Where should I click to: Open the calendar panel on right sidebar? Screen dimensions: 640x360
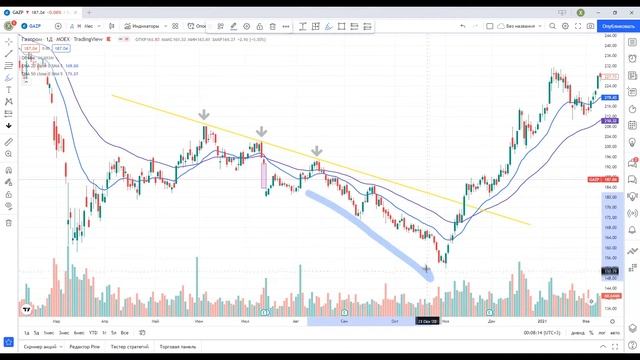point(632,125)
